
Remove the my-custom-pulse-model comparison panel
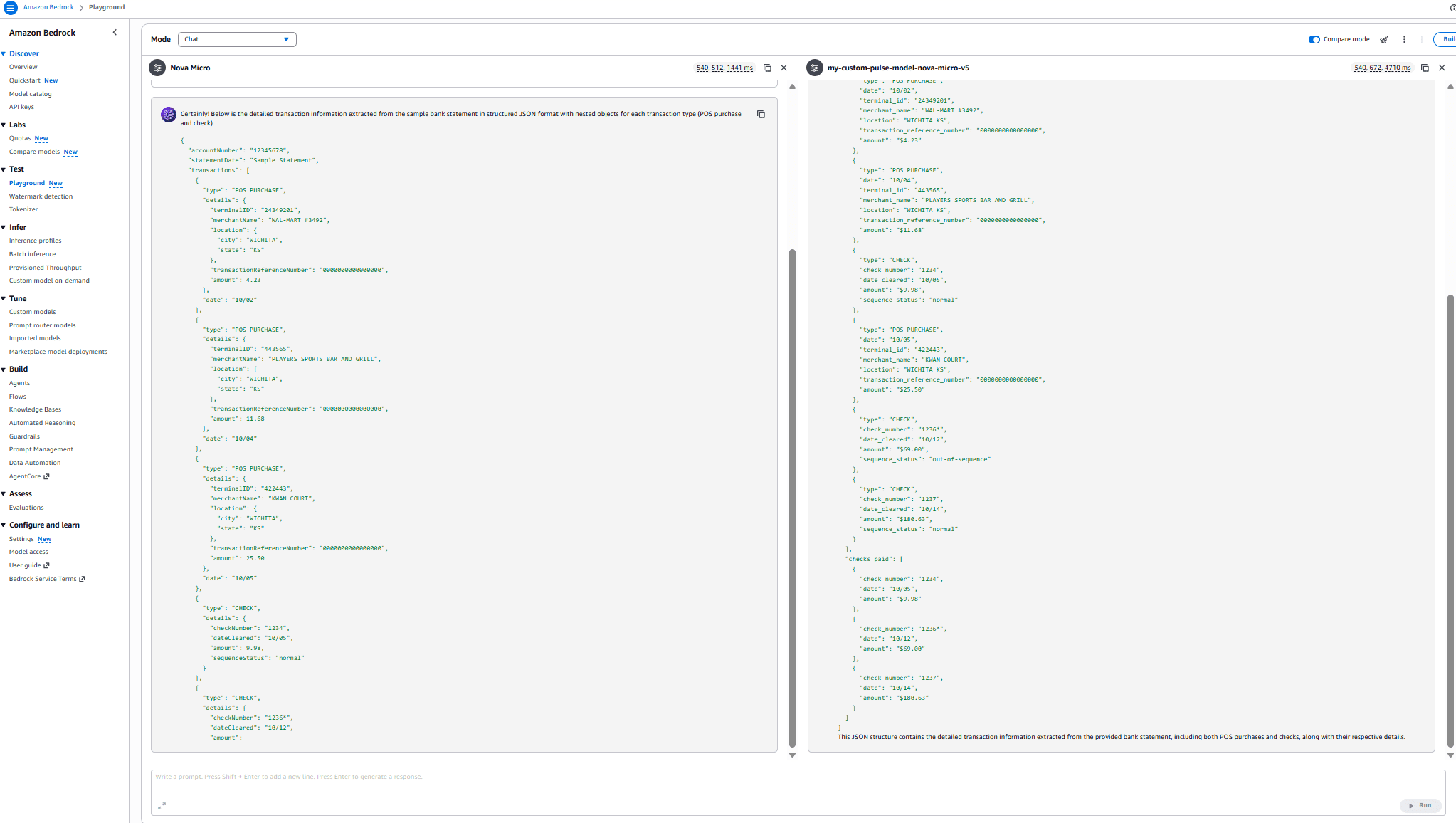1442,68
